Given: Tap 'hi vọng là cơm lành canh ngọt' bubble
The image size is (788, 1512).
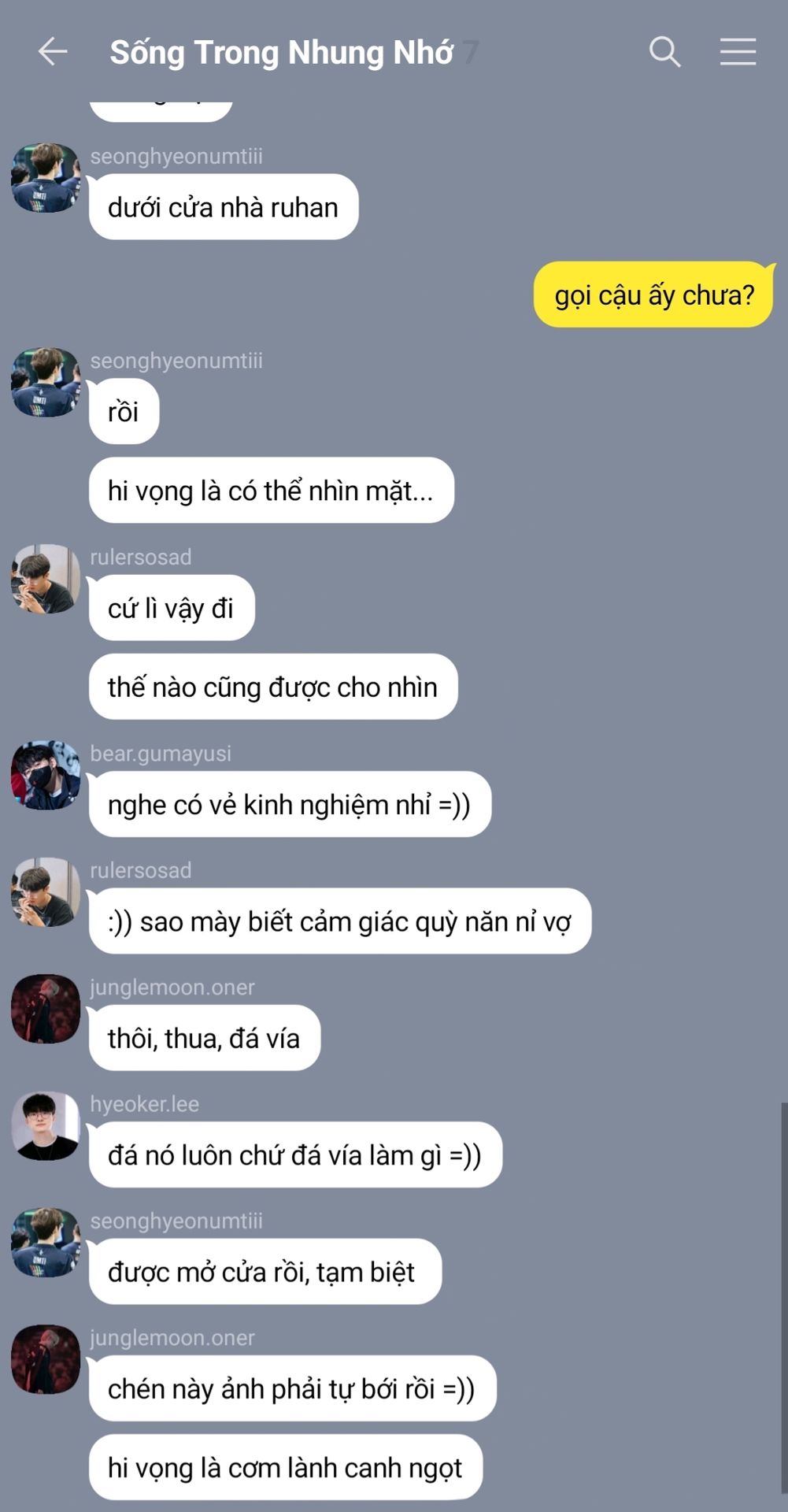Looking at the screenshot, I should coord(285,1467).
